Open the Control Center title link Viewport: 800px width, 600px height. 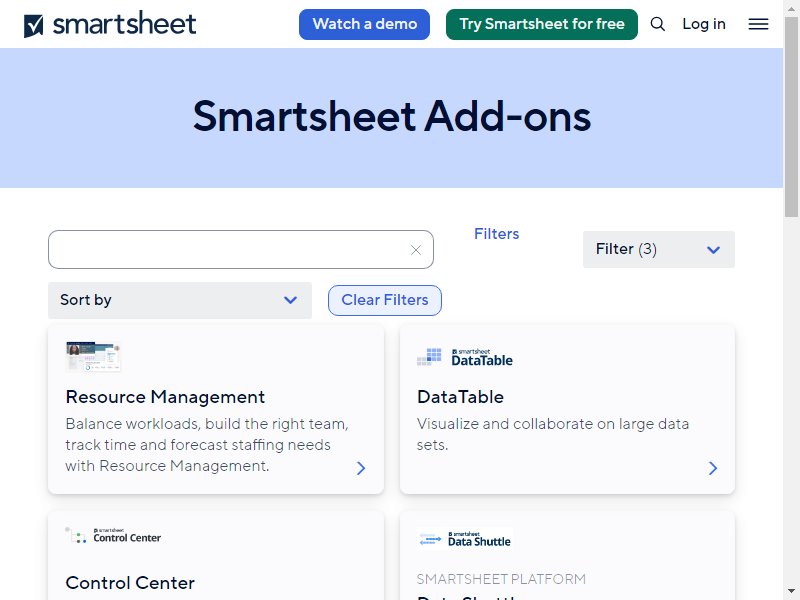pos(130,583)
